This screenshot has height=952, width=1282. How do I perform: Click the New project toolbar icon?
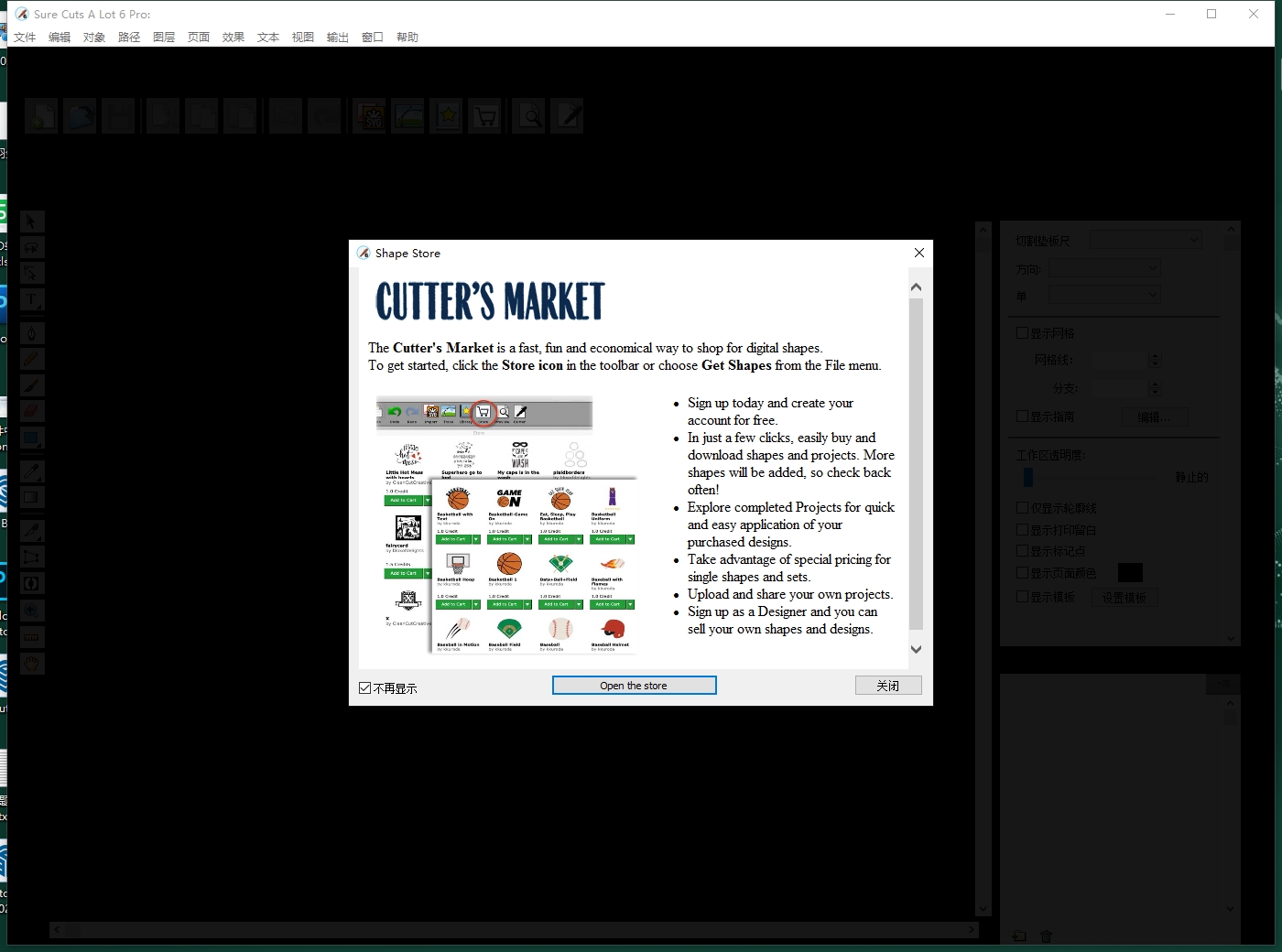(x=41, y=116)
